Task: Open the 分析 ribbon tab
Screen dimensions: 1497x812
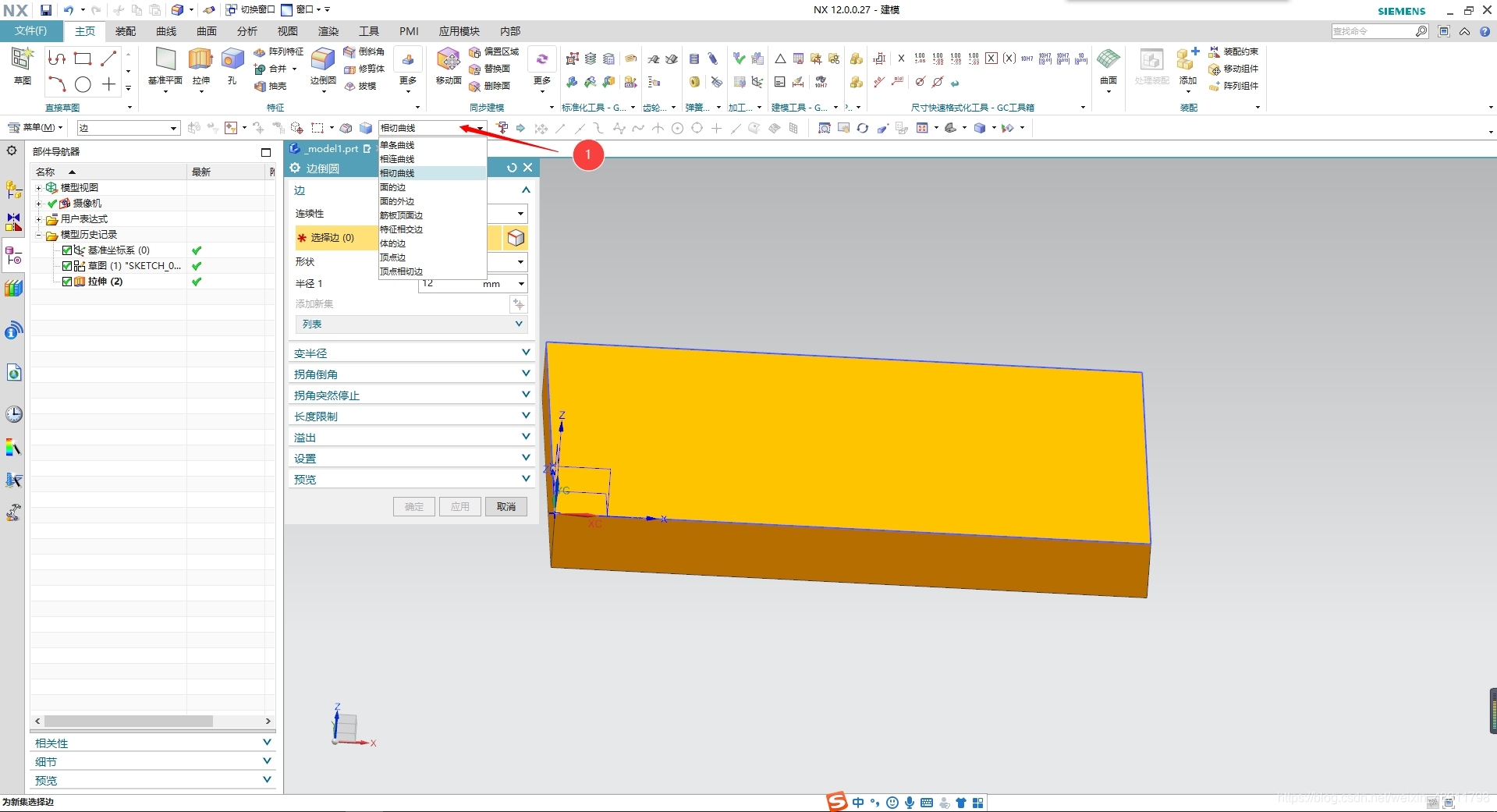Action: [247, 31]
